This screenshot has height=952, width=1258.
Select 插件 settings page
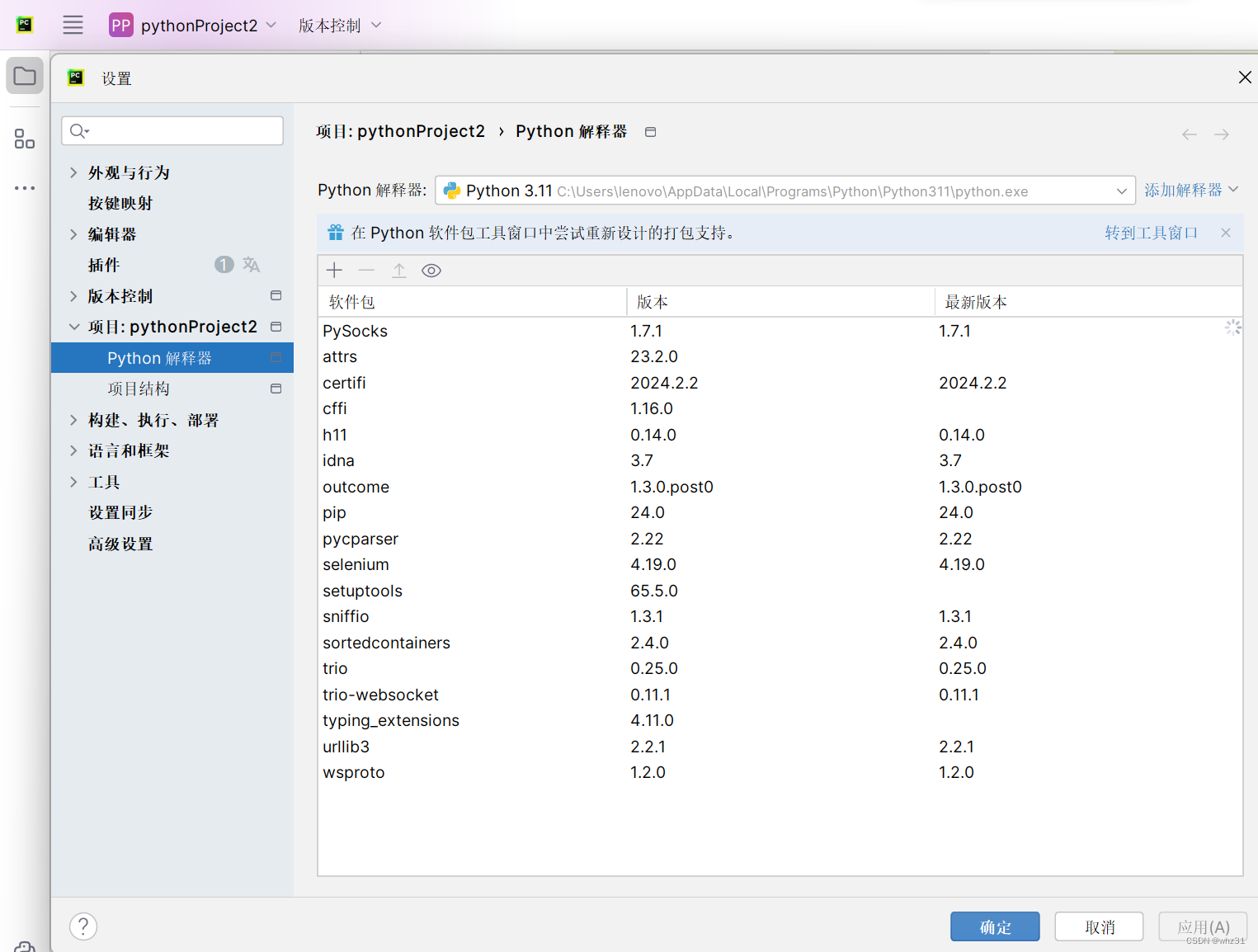click(104, 265)
